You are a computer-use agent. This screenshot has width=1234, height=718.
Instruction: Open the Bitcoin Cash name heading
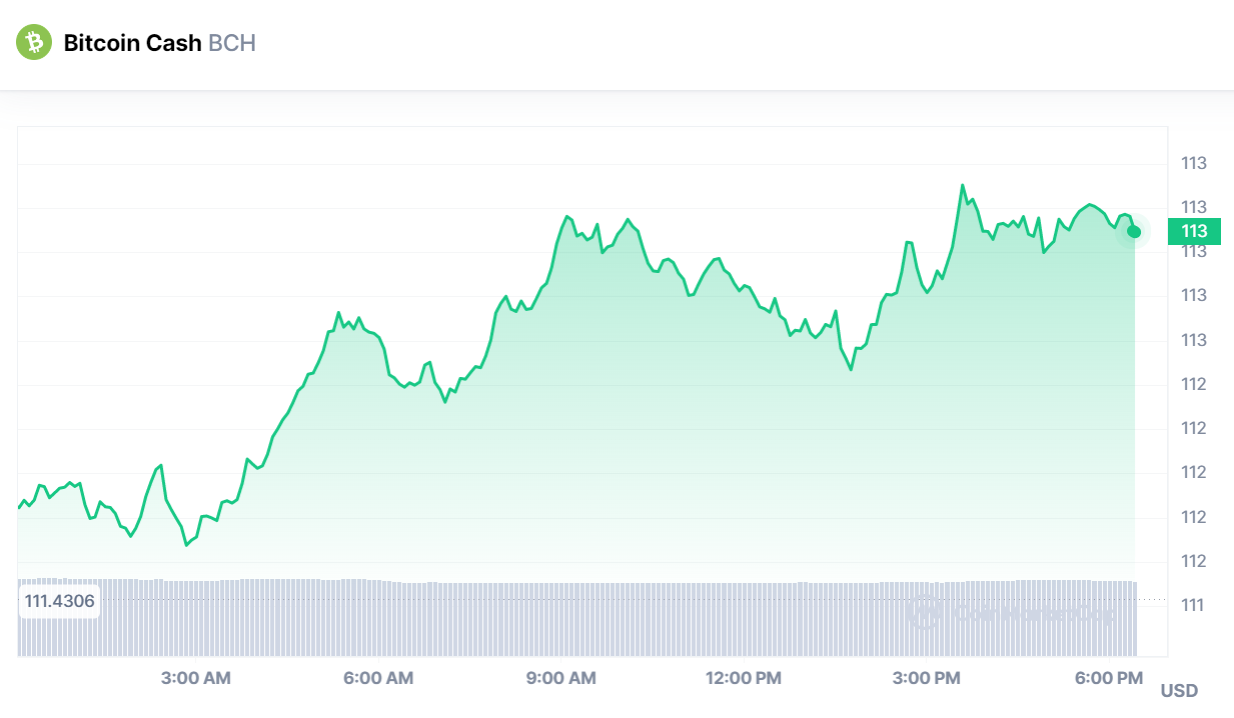click(133, 43)
